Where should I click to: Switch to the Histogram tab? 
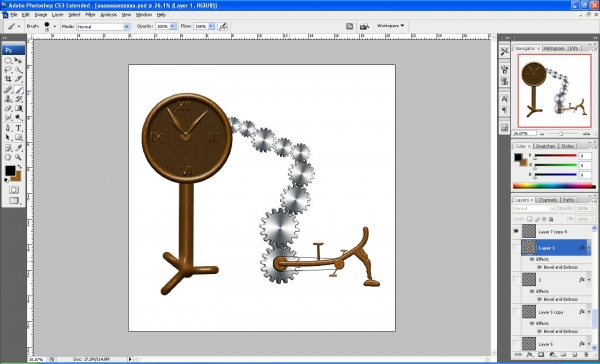(x=554, y=48)
